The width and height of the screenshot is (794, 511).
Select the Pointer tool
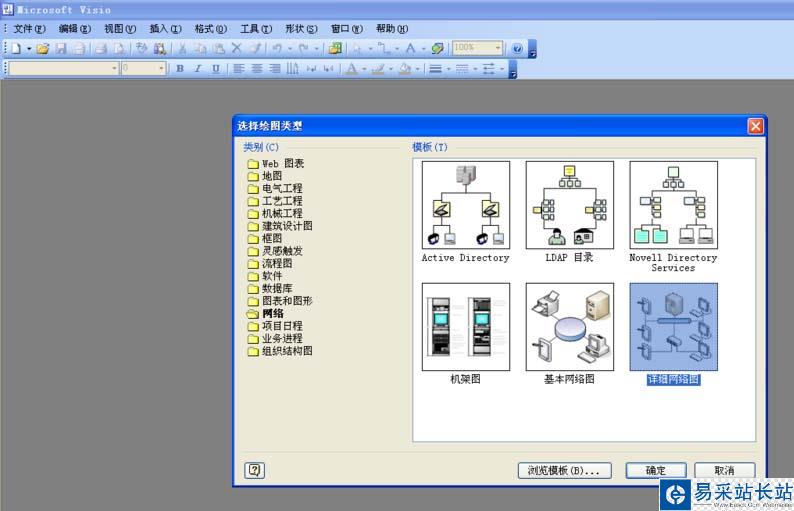[x=358, y=49]
